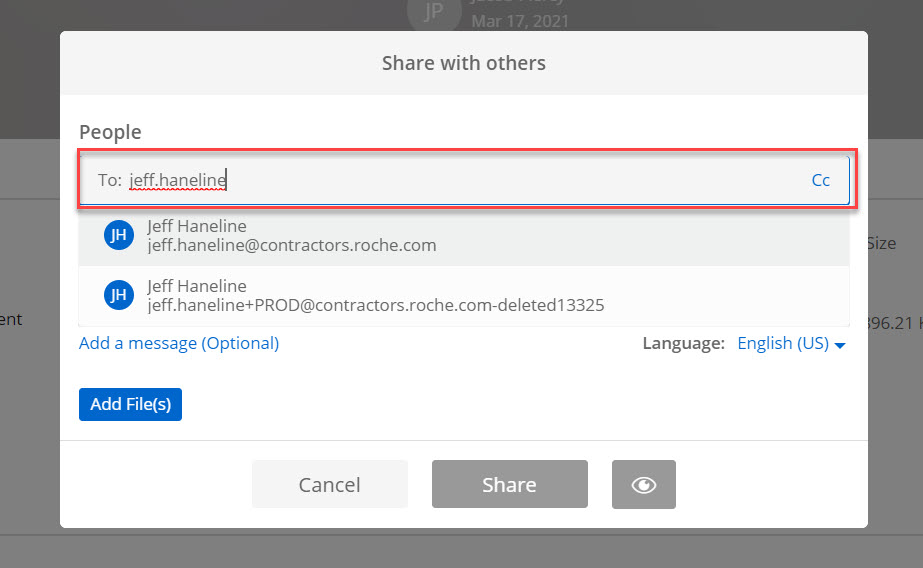Click the Share with others dialog title

[x=464, y=63]
